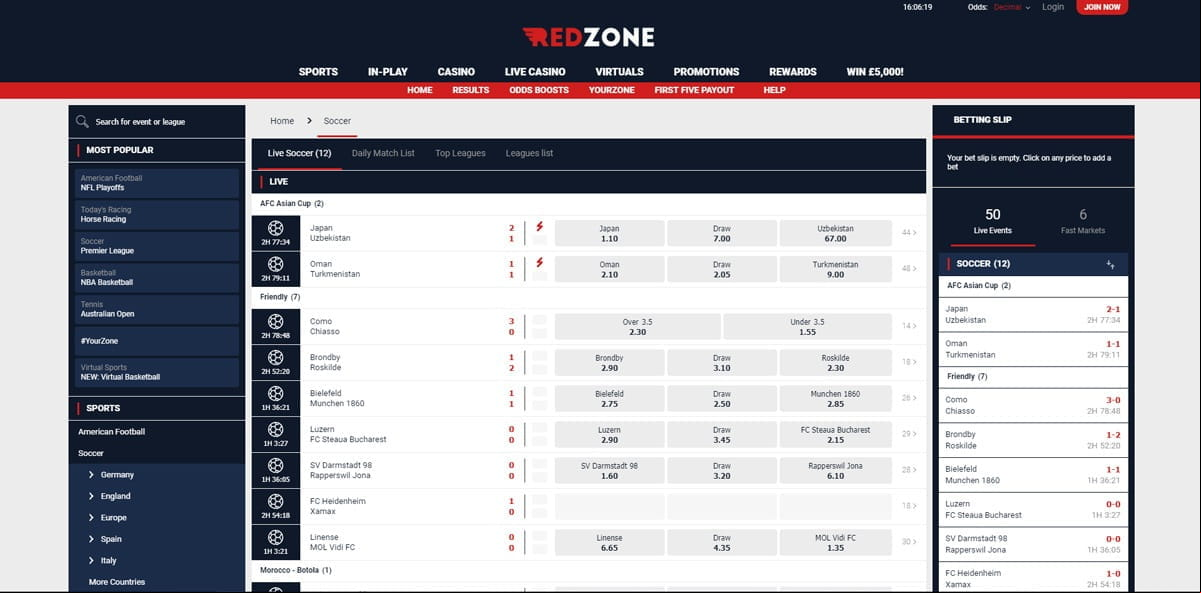Open the SPORTS main menu
Image resolution: width=1201 pixels, height=593 pixels.
tap(318, 72)
